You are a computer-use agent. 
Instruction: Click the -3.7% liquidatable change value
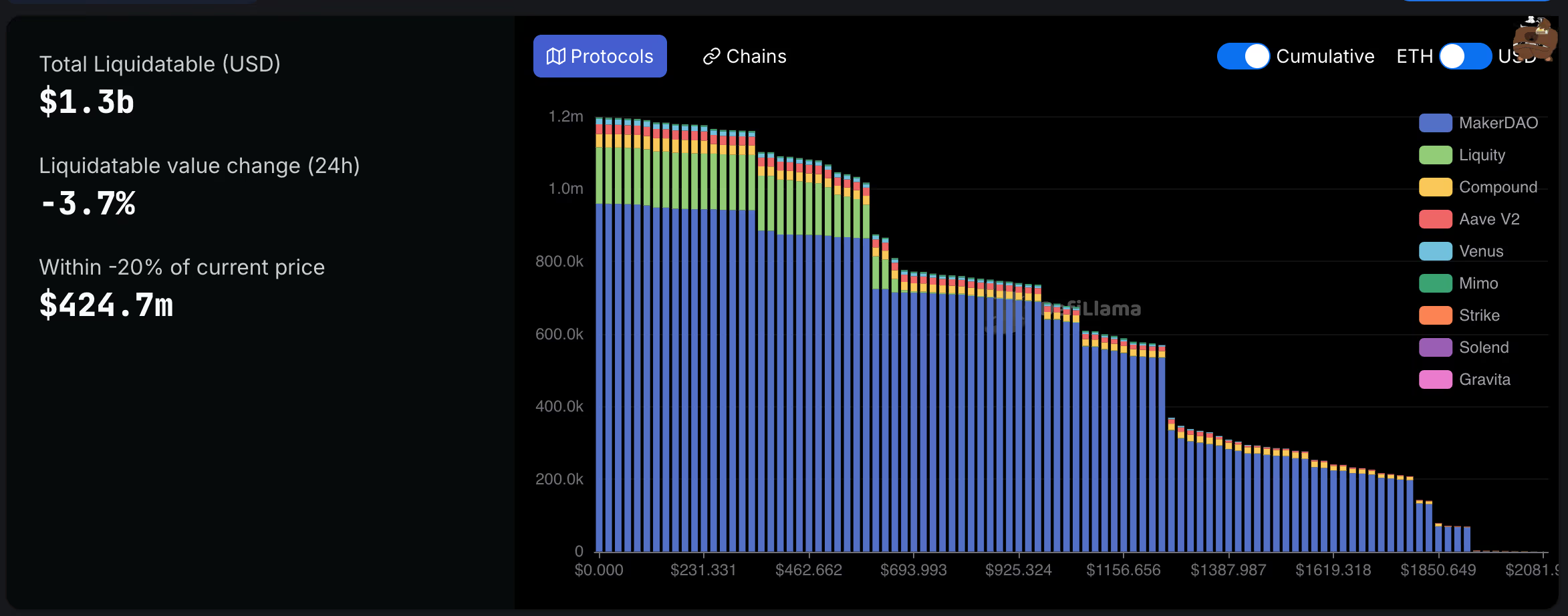[x=88, y=204]
